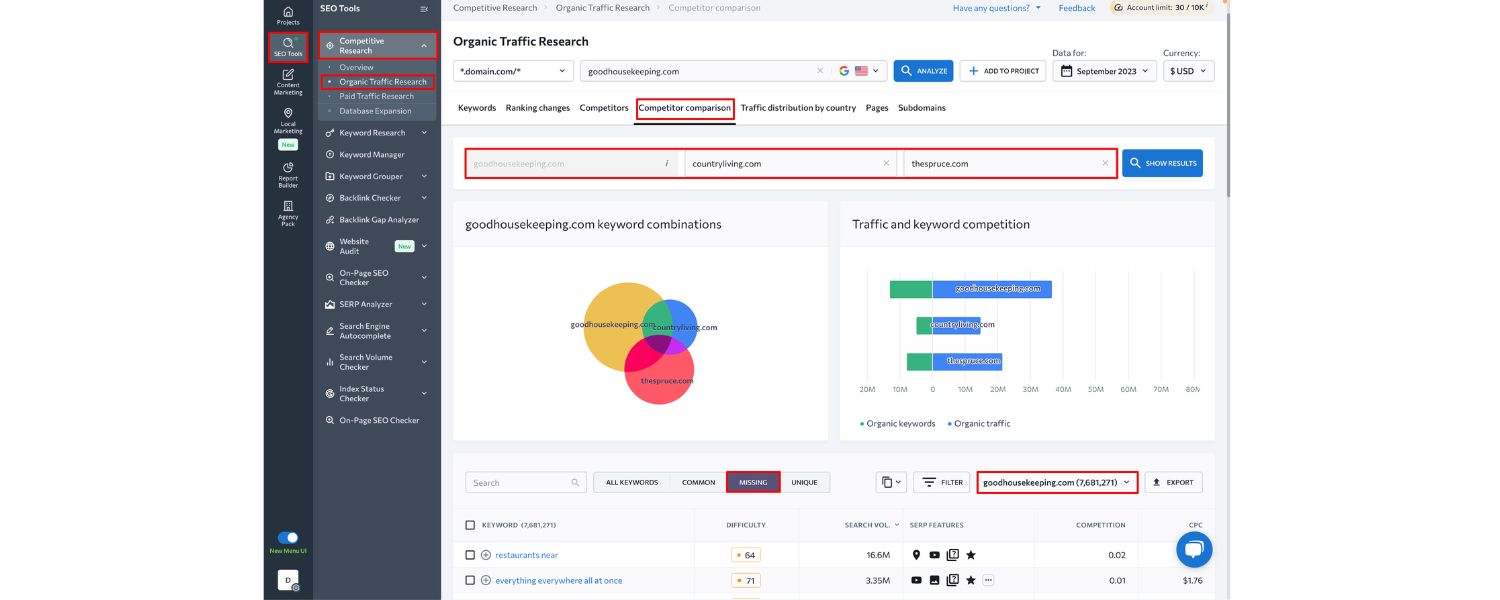Open the currency dropdown showing $USD
The width and height of the screenshot is (1500, 600).
tap(1186, 70)
